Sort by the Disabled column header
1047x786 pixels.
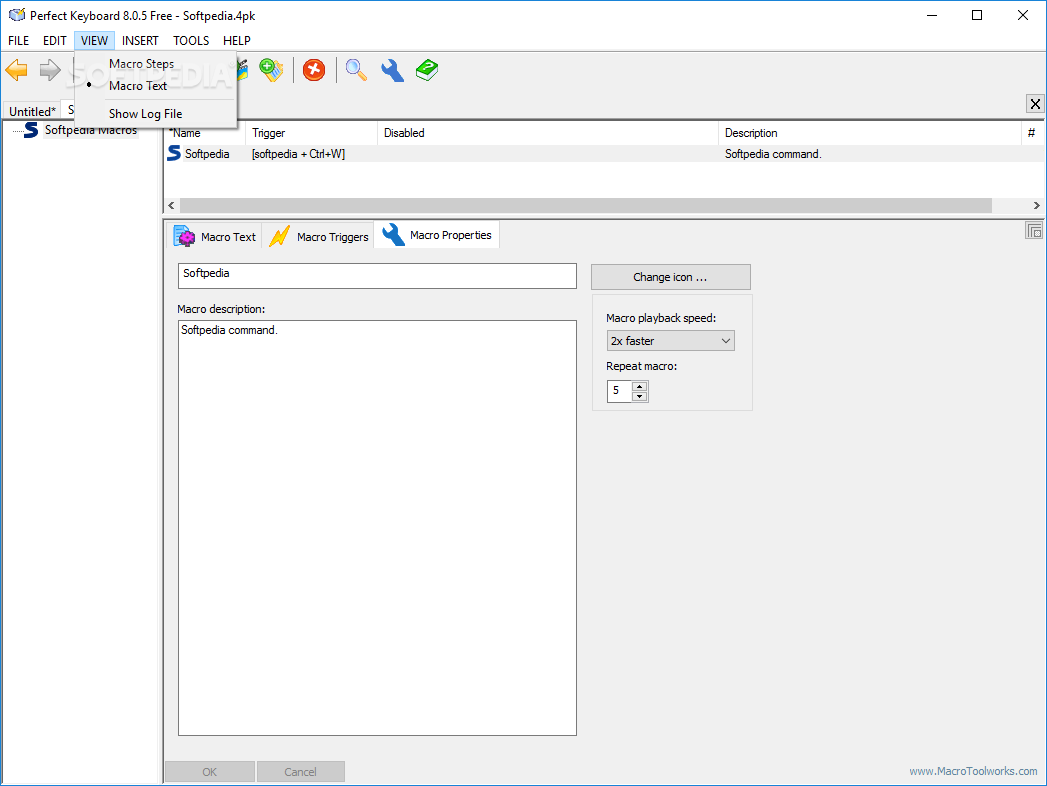548,133
